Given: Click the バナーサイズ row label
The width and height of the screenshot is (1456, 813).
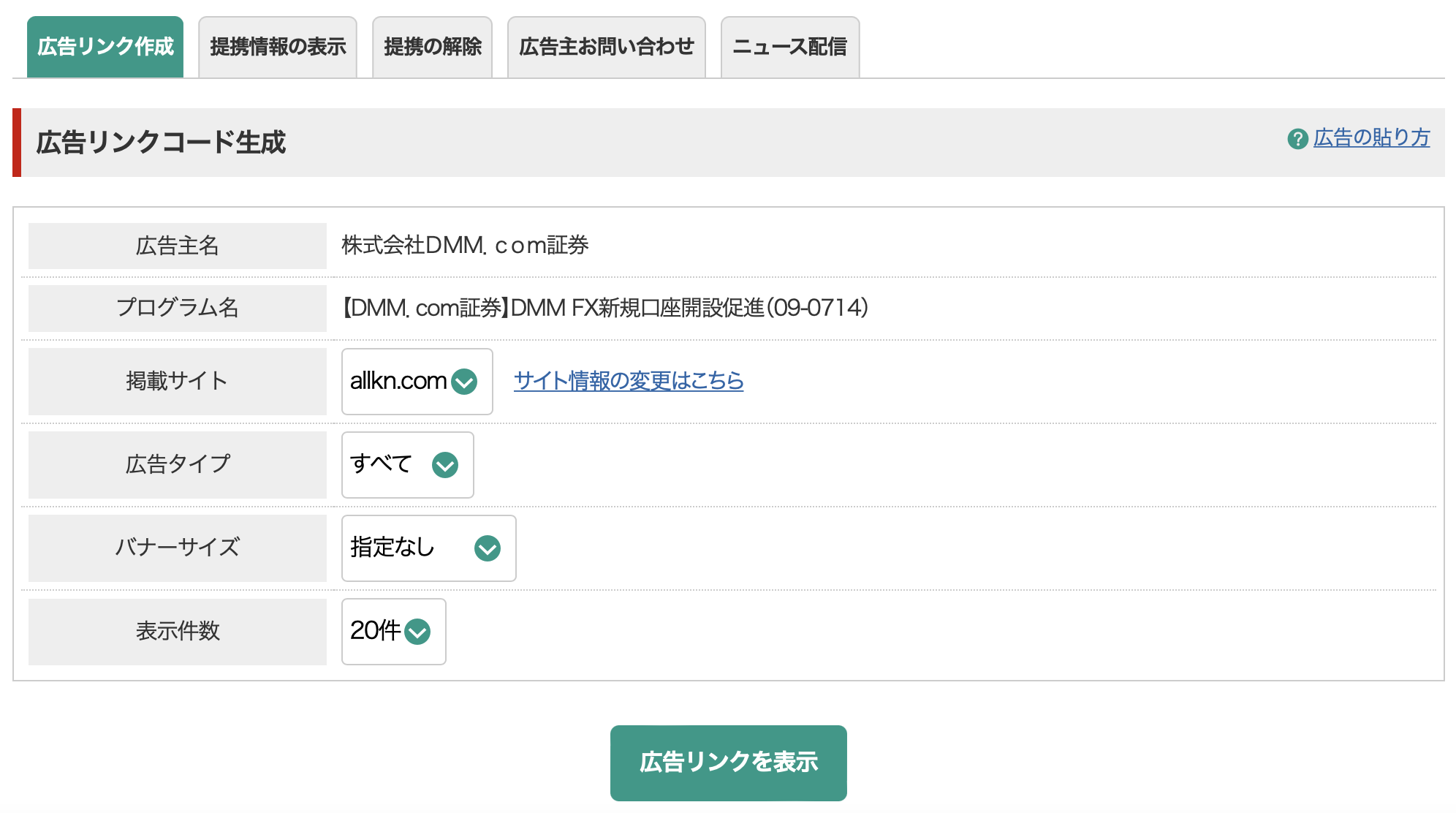Looking at the screenshot, I should [x=178, y=548].
